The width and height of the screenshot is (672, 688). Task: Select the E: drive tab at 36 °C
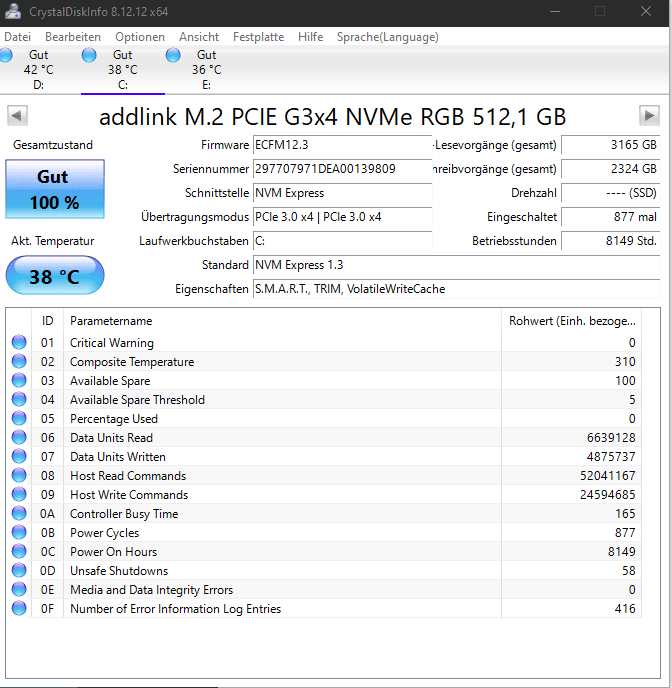point(207,69)
